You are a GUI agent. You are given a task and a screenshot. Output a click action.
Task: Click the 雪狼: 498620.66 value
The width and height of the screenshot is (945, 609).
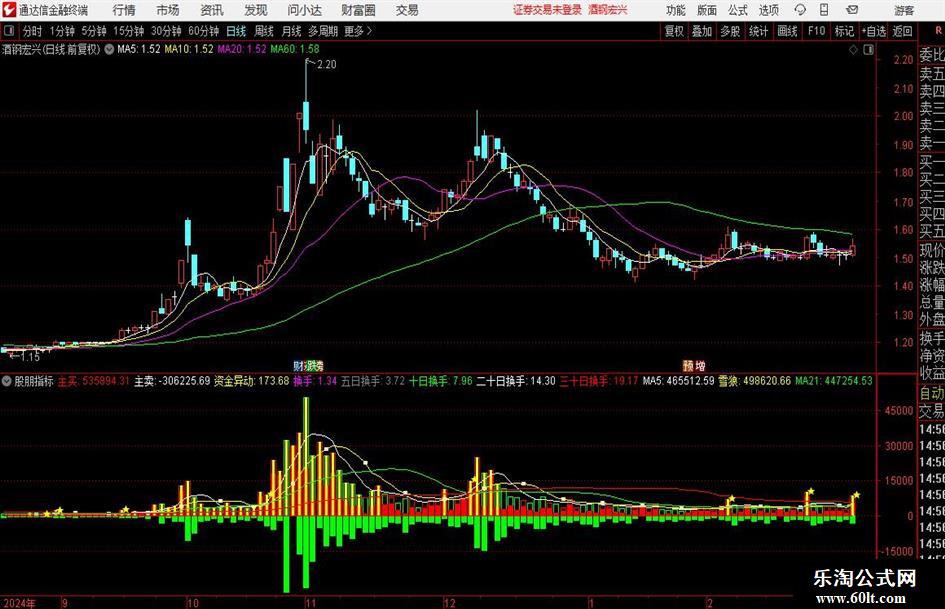755,381
